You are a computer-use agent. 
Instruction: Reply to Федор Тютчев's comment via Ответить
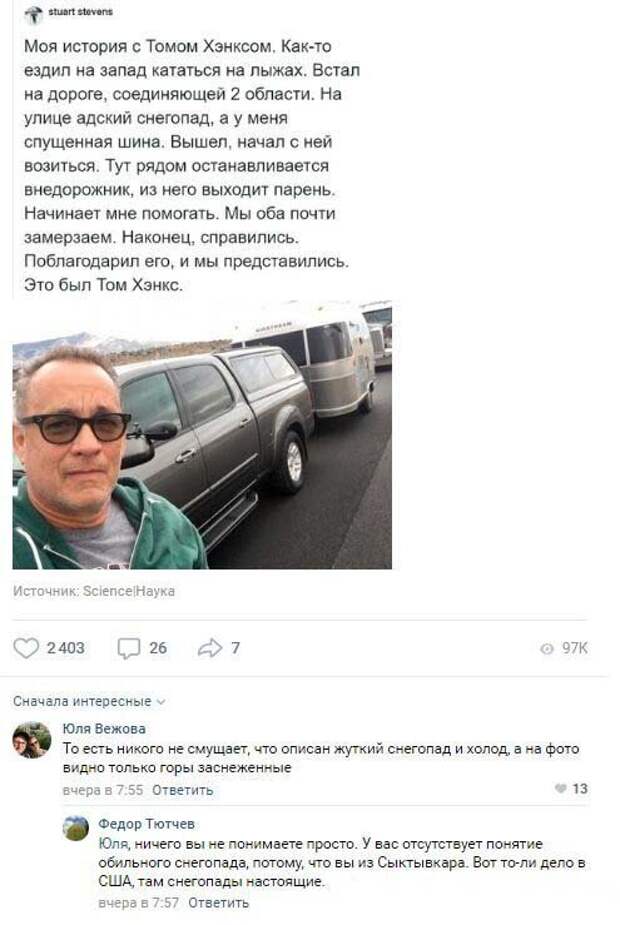218,903
